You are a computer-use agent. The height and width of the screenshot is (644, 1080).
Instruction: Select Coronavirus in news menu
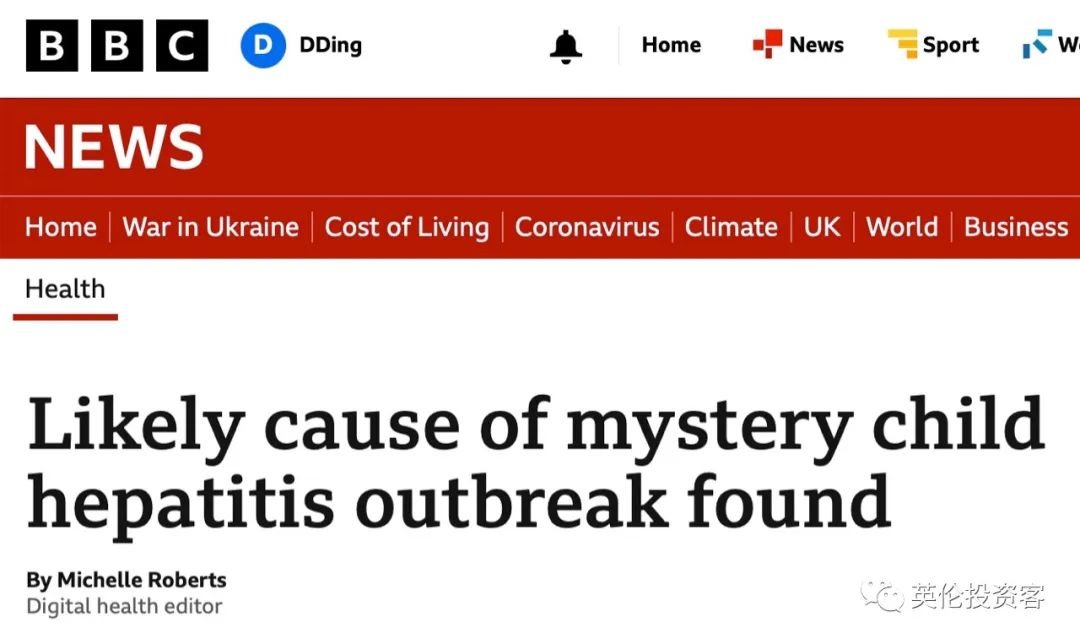pos(587,227)
